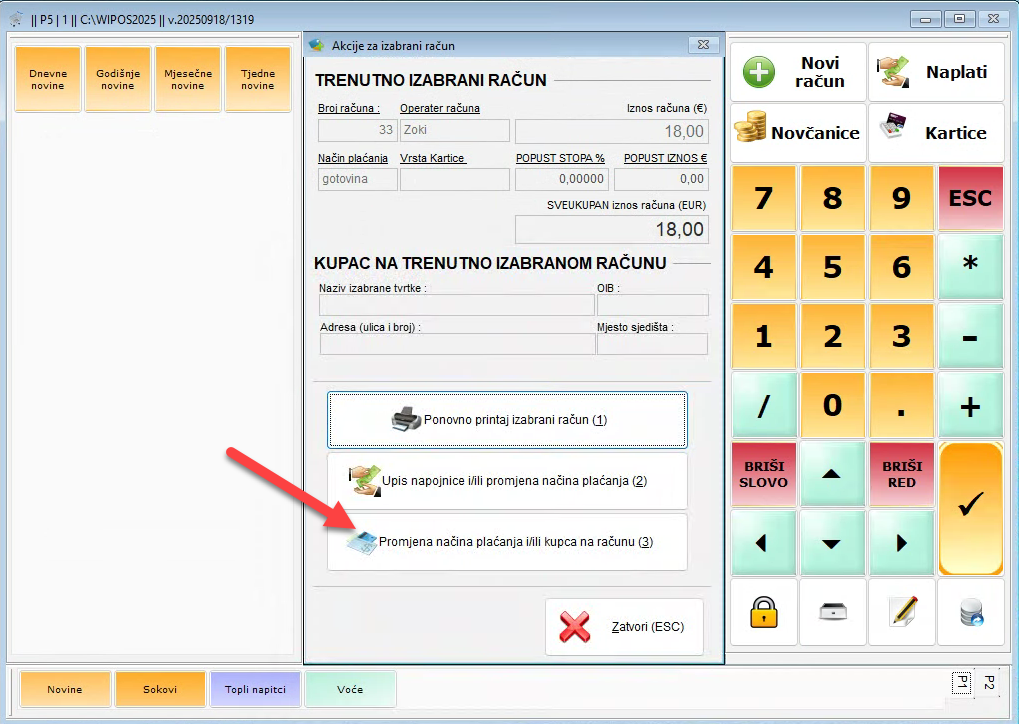The width and height of the screenshot is (1019, 724).
Task: Switch to the P2 tab
Action: 988,682
